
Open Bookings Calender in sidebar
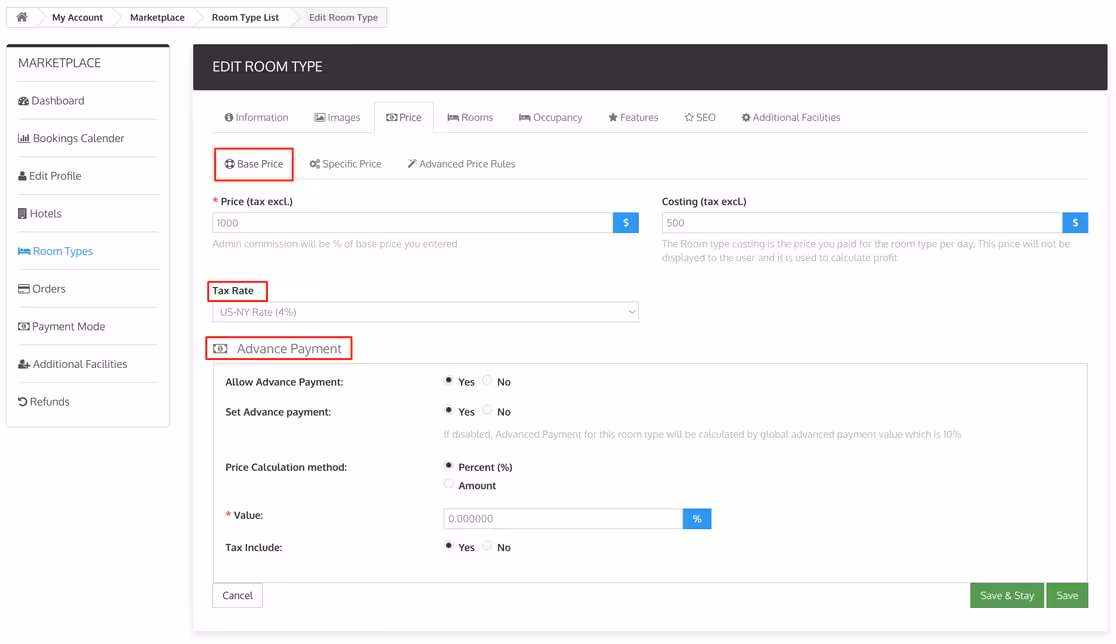point(71,138)
